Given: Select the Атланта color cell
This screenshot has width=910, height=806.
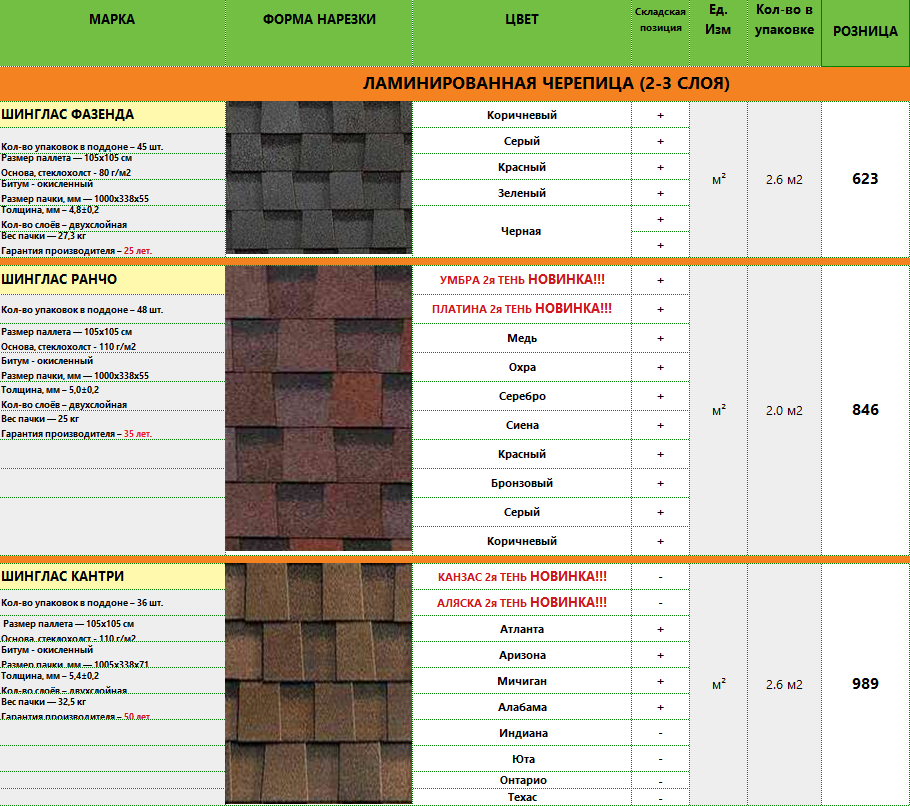Looking at the screenshot, I should 521,629.
